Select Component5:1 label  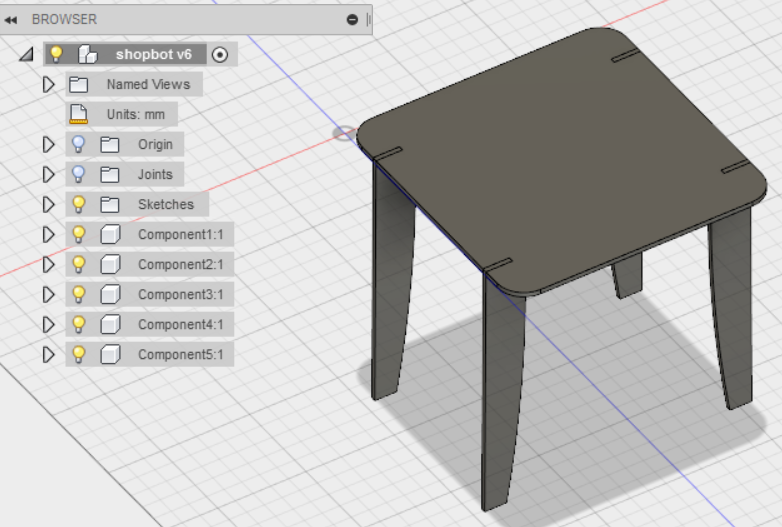coord(181,354)
